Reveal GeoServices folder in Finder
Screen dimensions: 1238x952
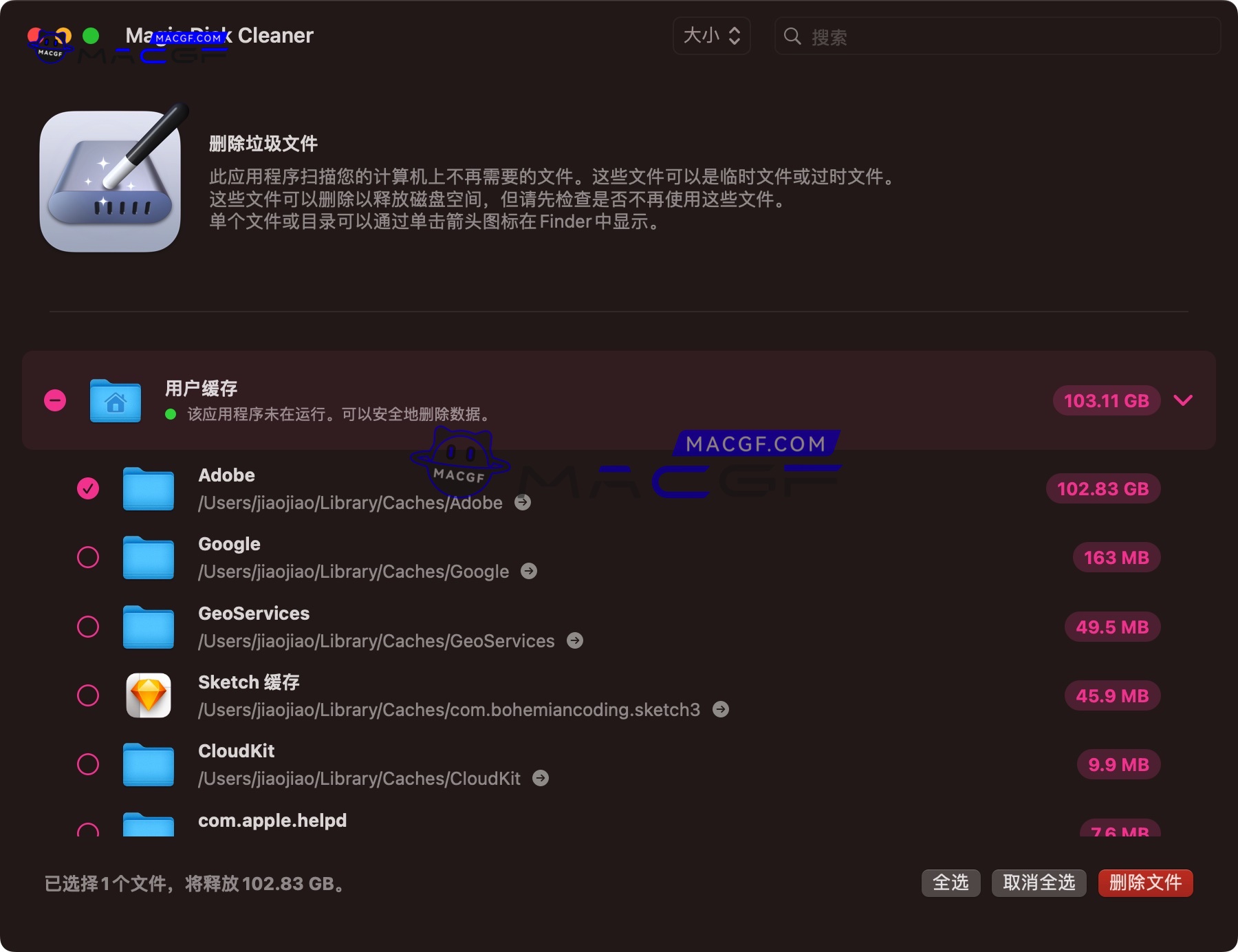pos(575,640)
